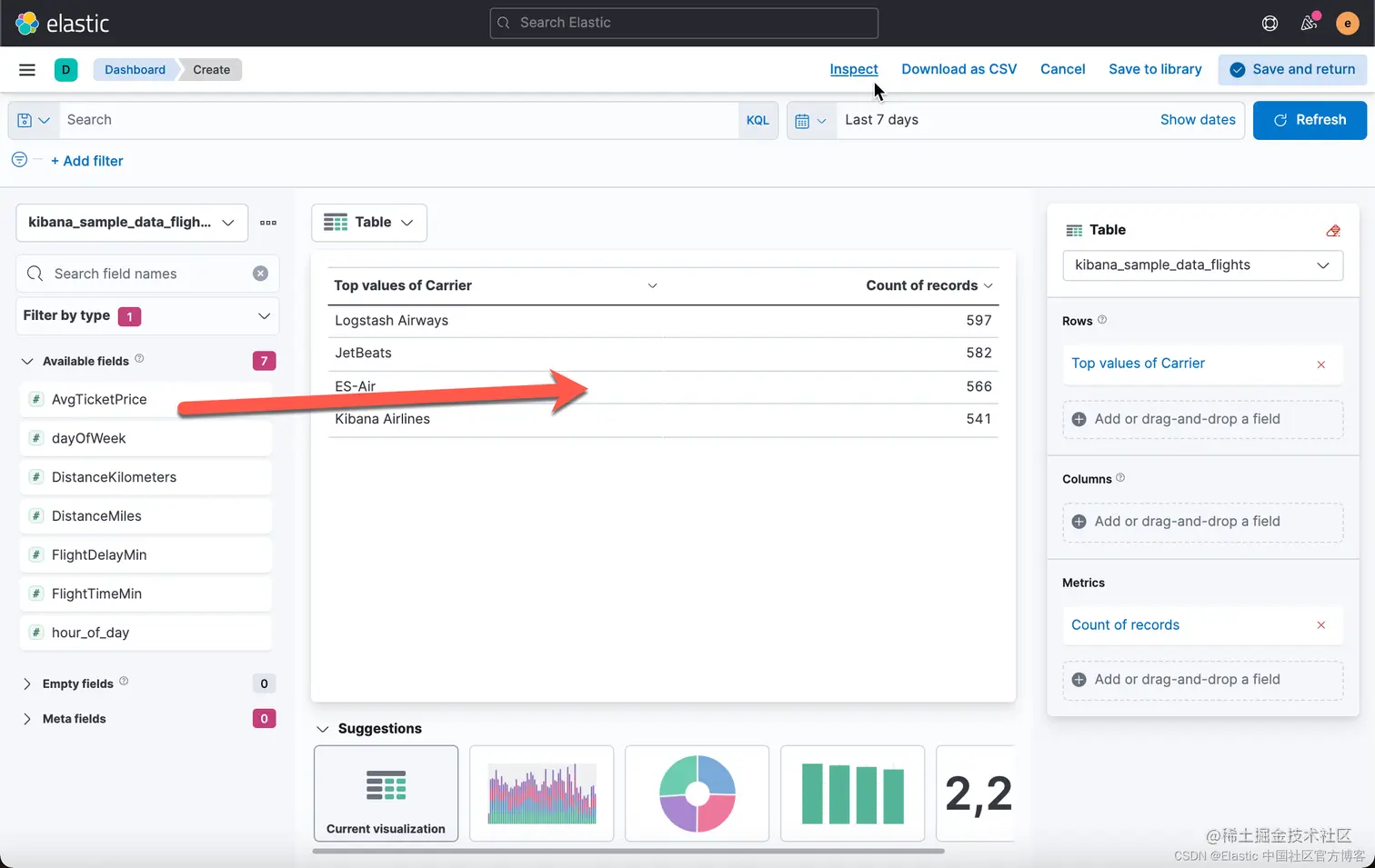Click Save and return button
Viewport: 1375px width, 868px height.
[1292, 69]
